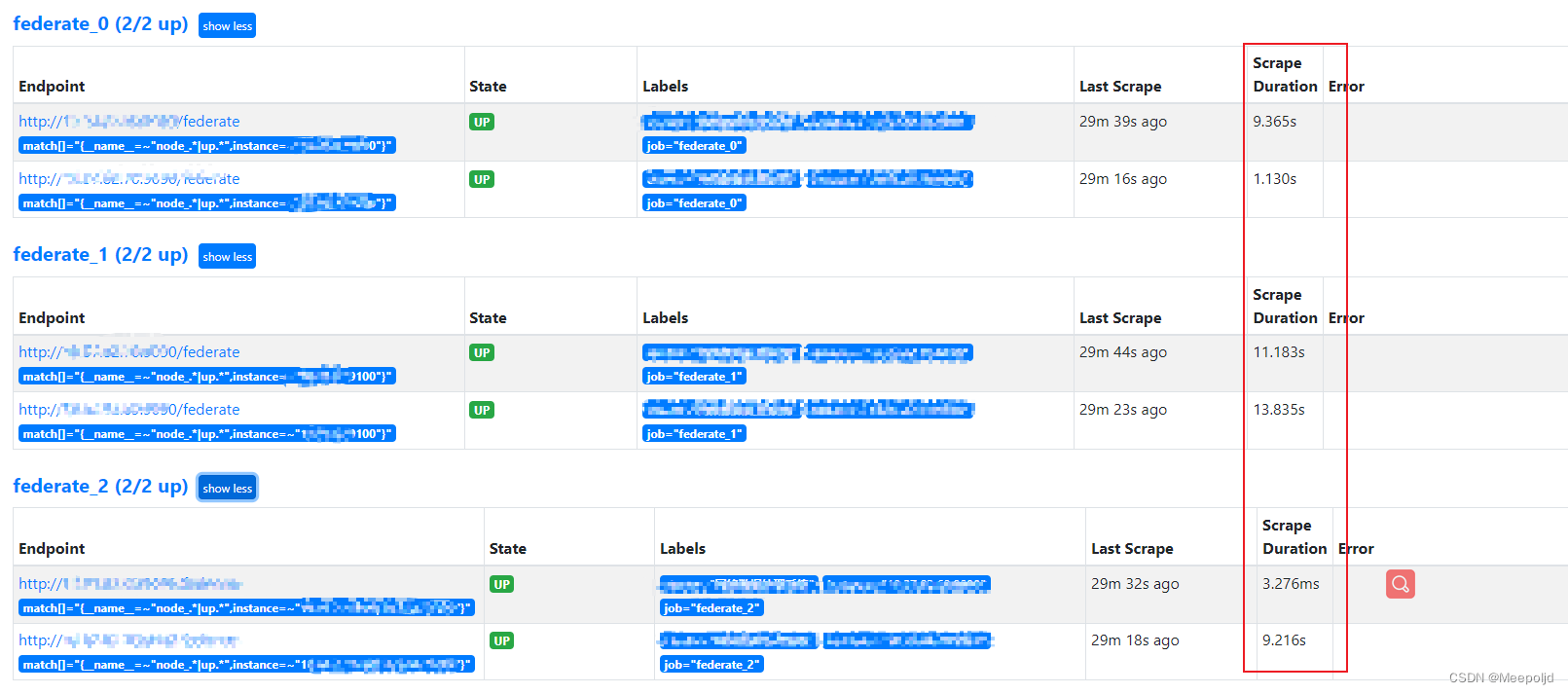Click the Endpoint column header of federate_0 table

click(x=52, y=87)
